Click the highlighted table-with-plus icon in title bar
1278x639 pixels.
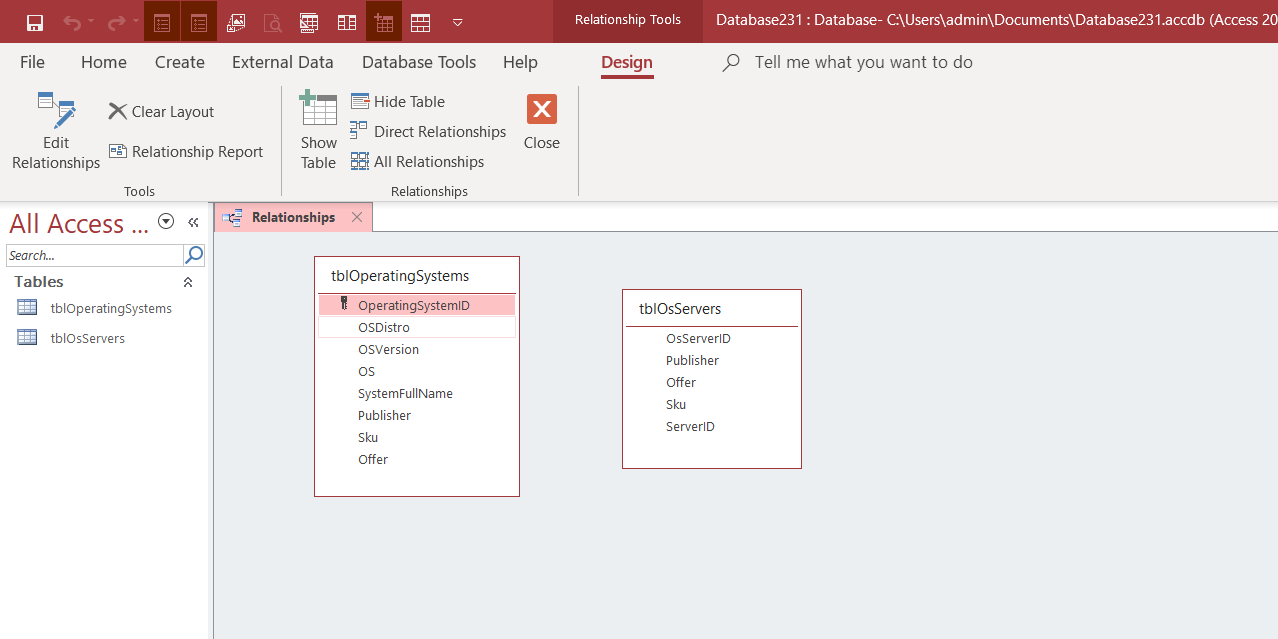(x=384, y=22)
